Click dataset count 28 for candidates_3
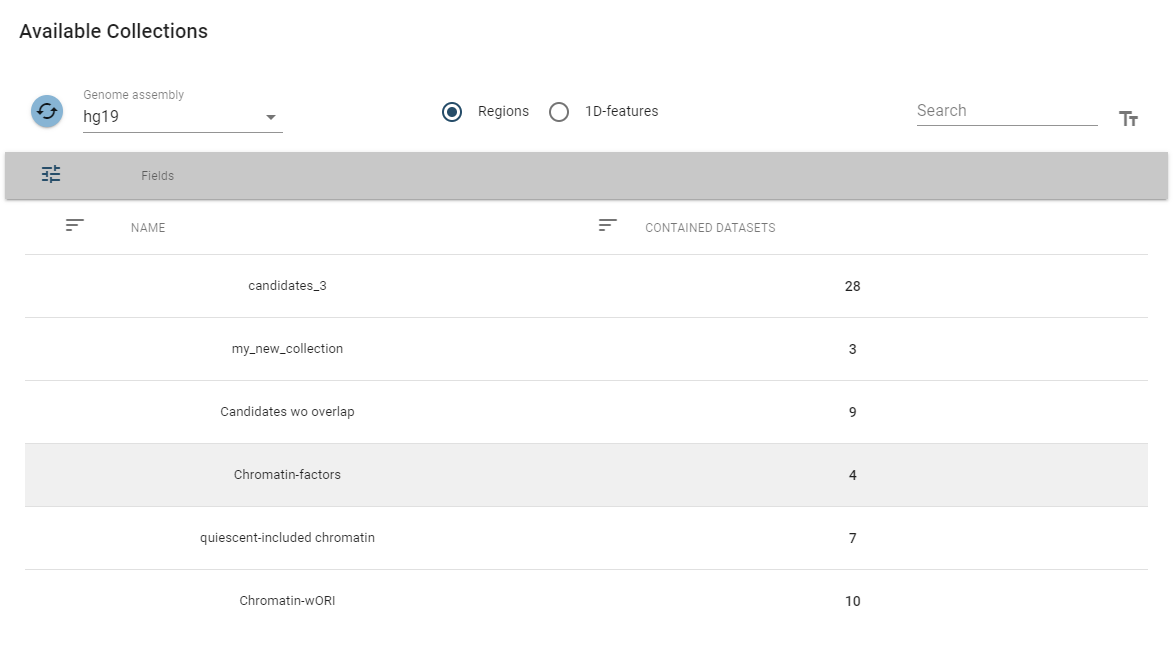This screenshot has width=1174, height=672. (x=852, y=287)
